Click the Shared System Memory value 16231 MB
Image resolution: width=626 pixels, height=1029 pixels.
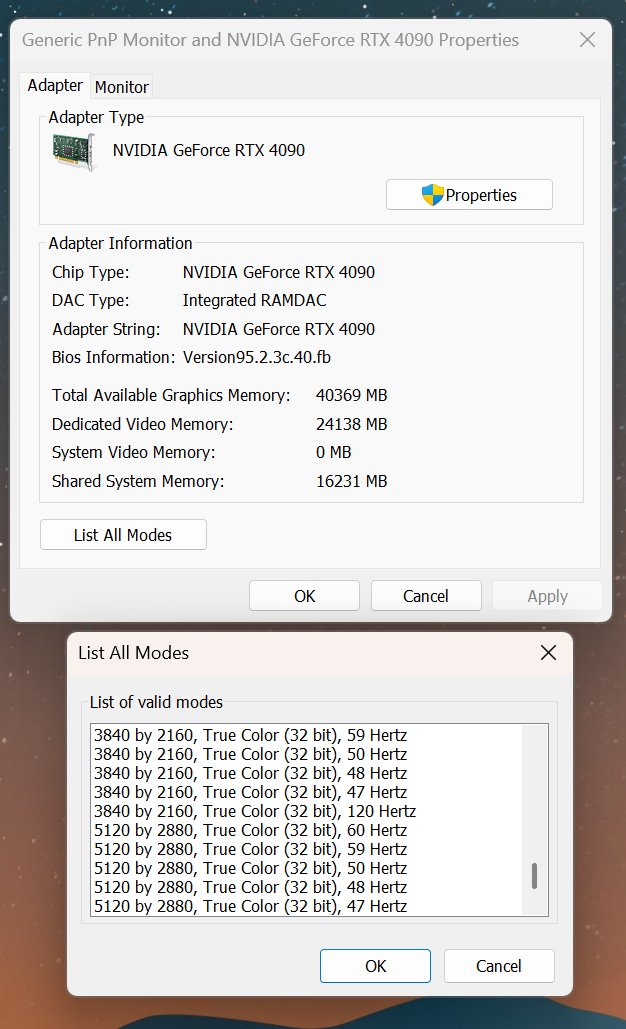[352, 481]
